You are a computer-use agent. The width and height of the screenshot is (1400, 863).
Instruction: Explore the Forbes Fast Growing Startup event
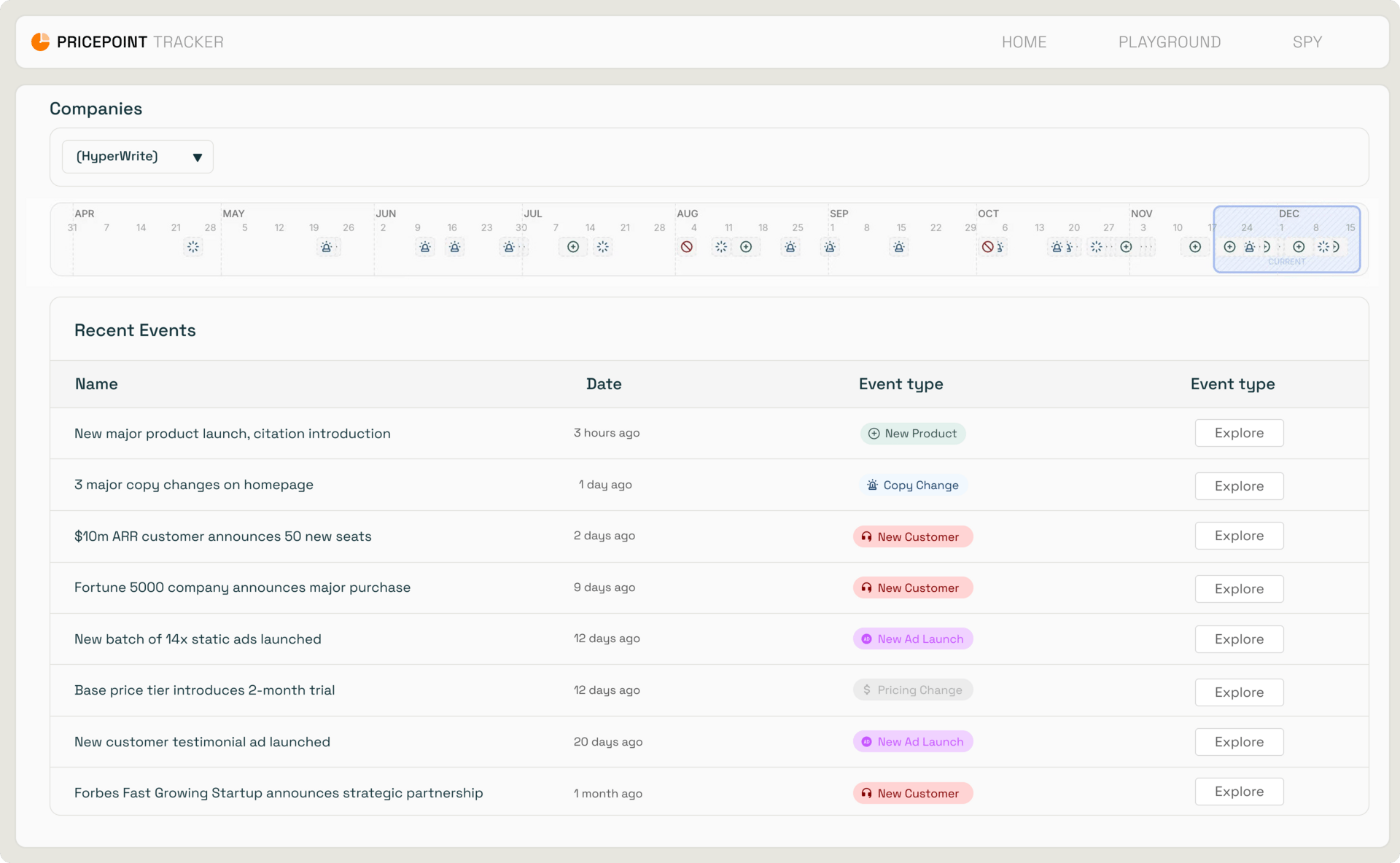[x=1239, y=792]
